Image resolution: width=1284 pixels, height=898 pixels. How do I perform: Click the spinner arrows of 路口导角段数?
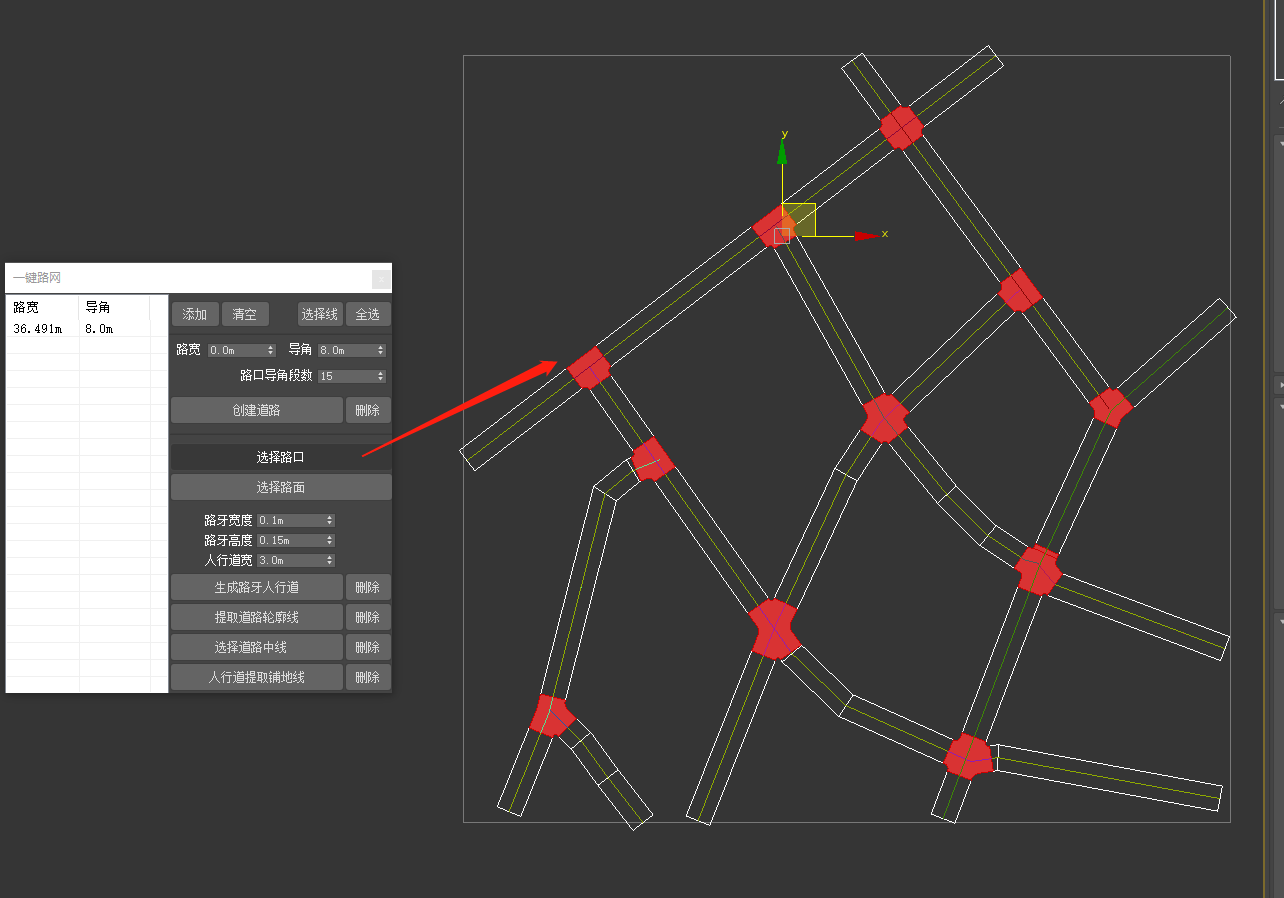[381, 376]
